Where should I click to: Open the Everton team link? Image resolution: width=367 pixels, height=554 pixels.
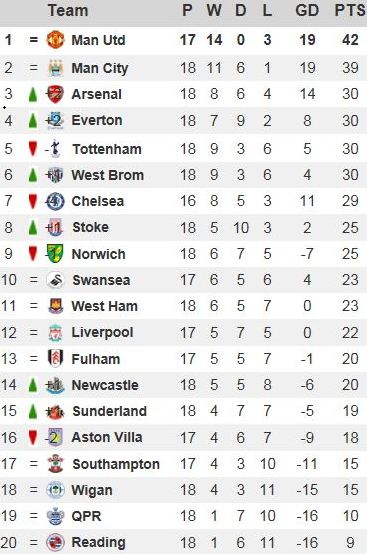tap(97, 120)
